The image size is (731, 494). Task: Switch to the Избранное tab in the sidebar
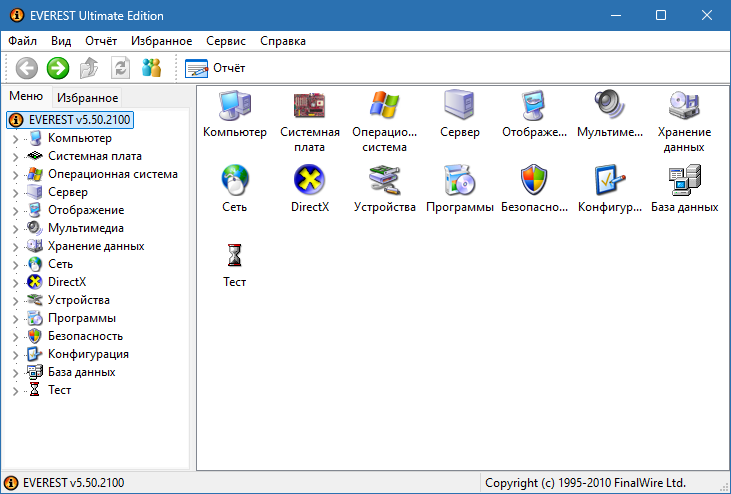[87, 98]
